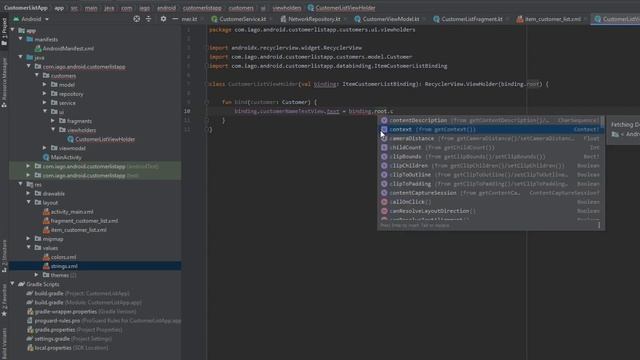Open build.gradle for Project CustomerListApp
640x360 pixels.
pyautogui.click(x=78, y=293)
